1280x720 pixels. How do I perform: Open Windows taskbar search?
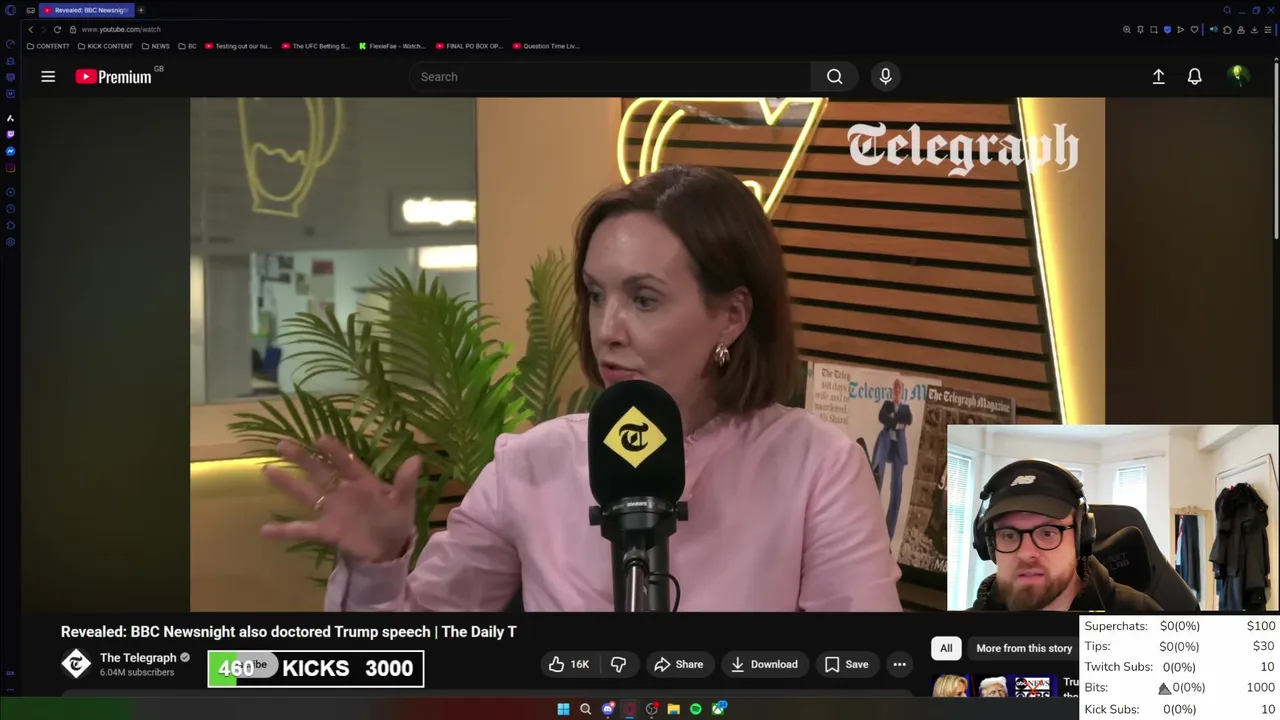(x=586, y=709)
